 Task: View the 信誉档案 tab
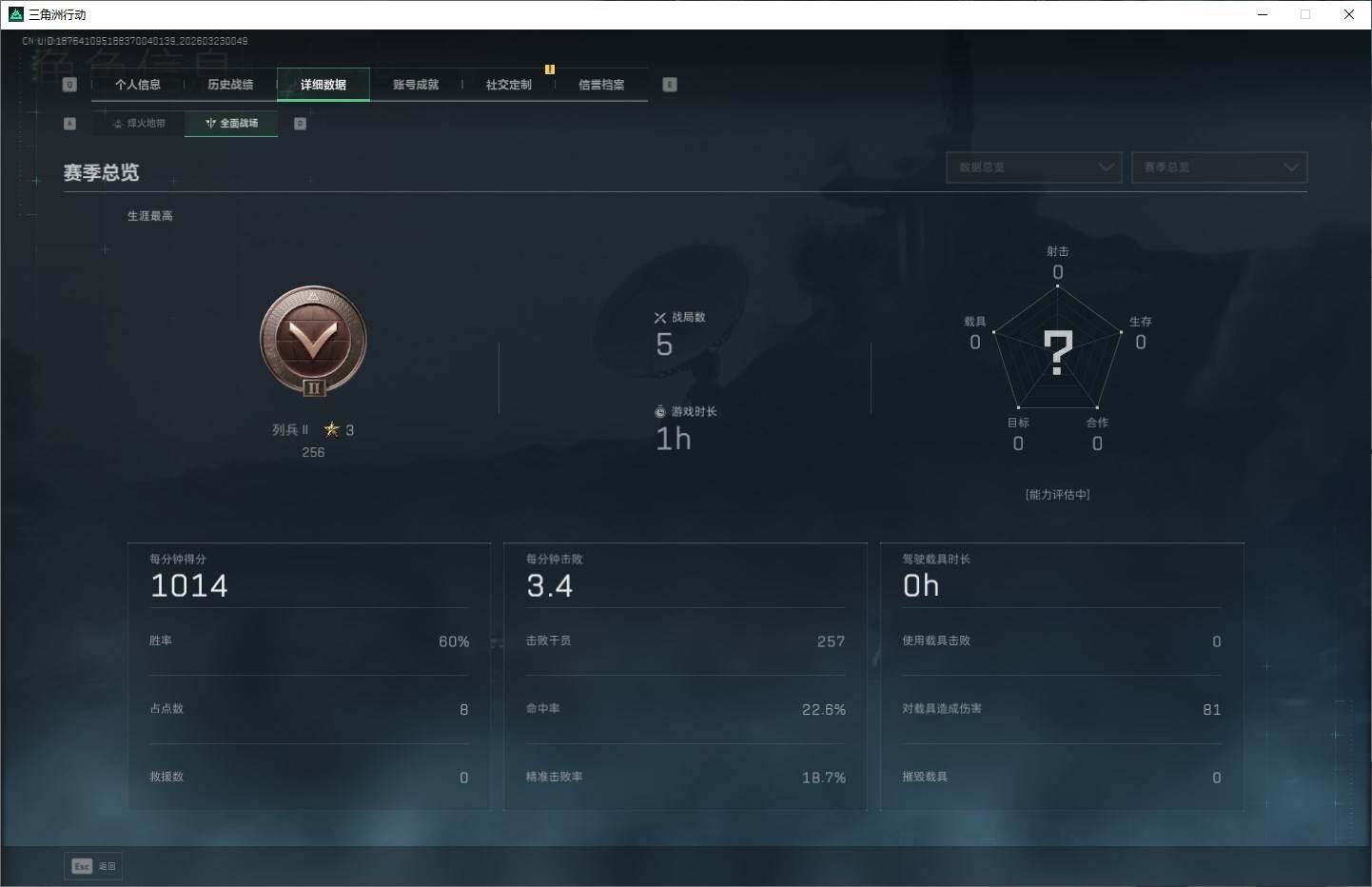click(x=601, y=85)
